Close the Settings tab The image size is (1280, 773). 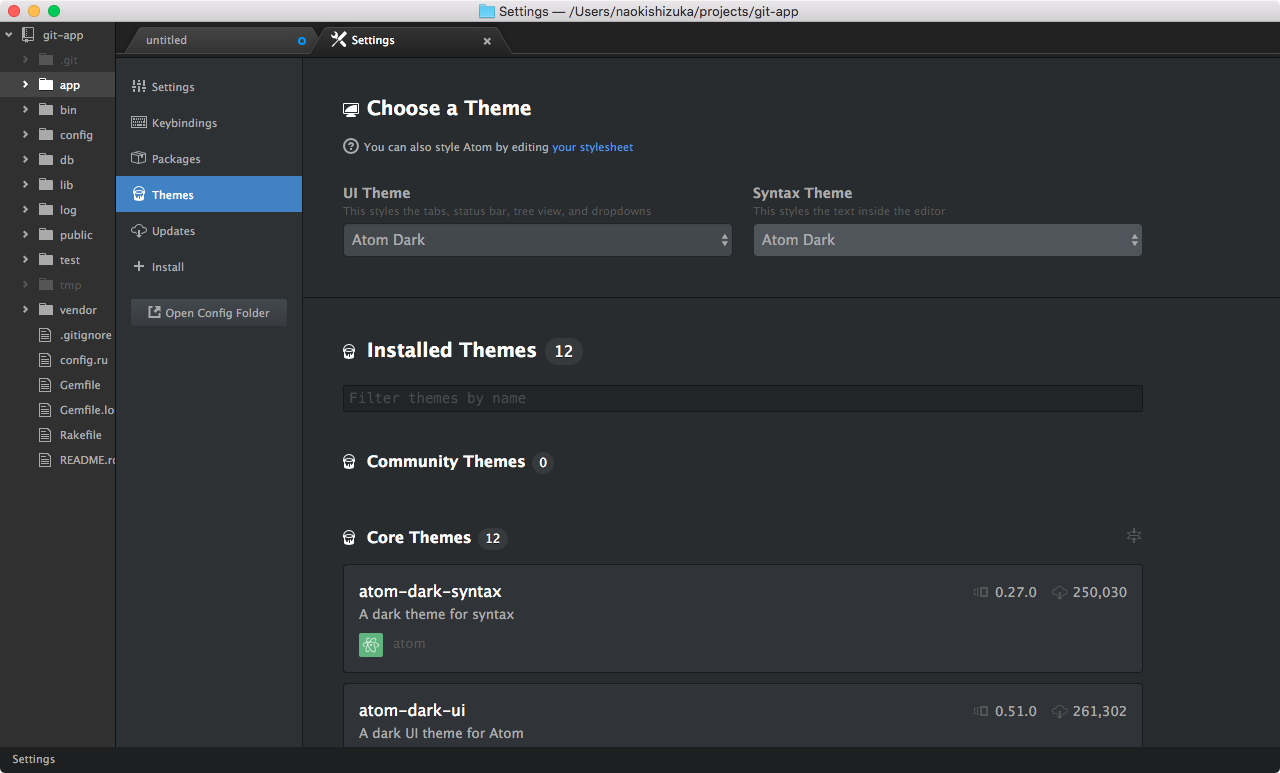coord(487,41)
